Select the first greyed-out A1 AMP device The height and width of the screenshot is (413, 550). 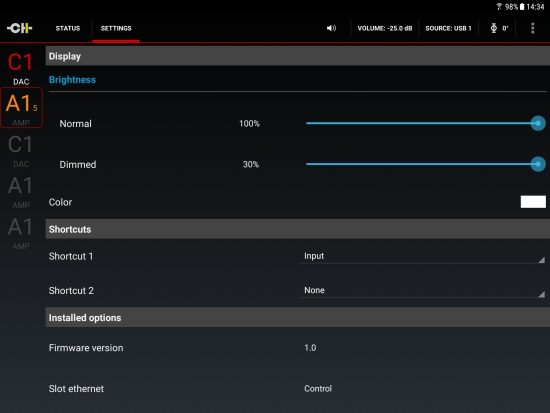click(x=20, y=192)
